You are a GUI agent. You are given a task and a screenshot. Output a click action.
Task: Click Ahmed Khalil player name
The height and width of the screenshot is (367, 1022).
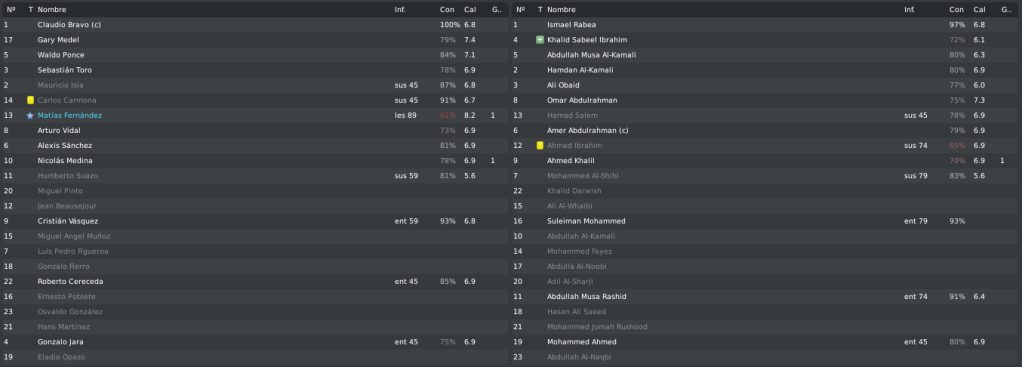[571, 160]
